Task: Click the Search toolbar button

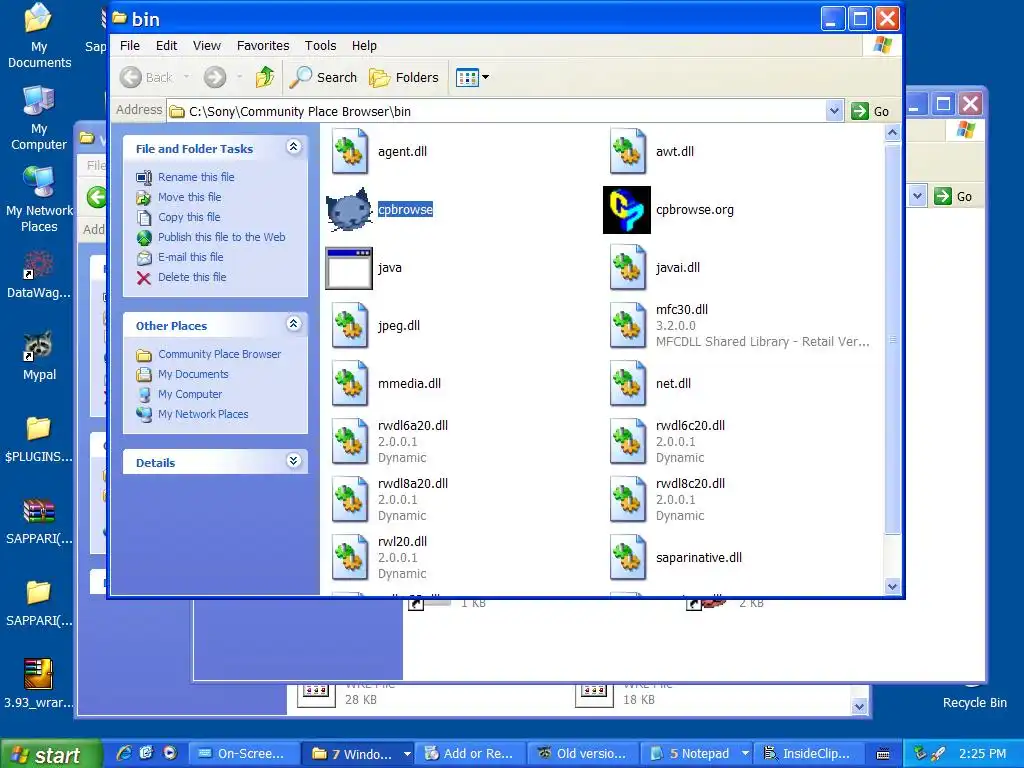Action: click(x=323, y=77)
